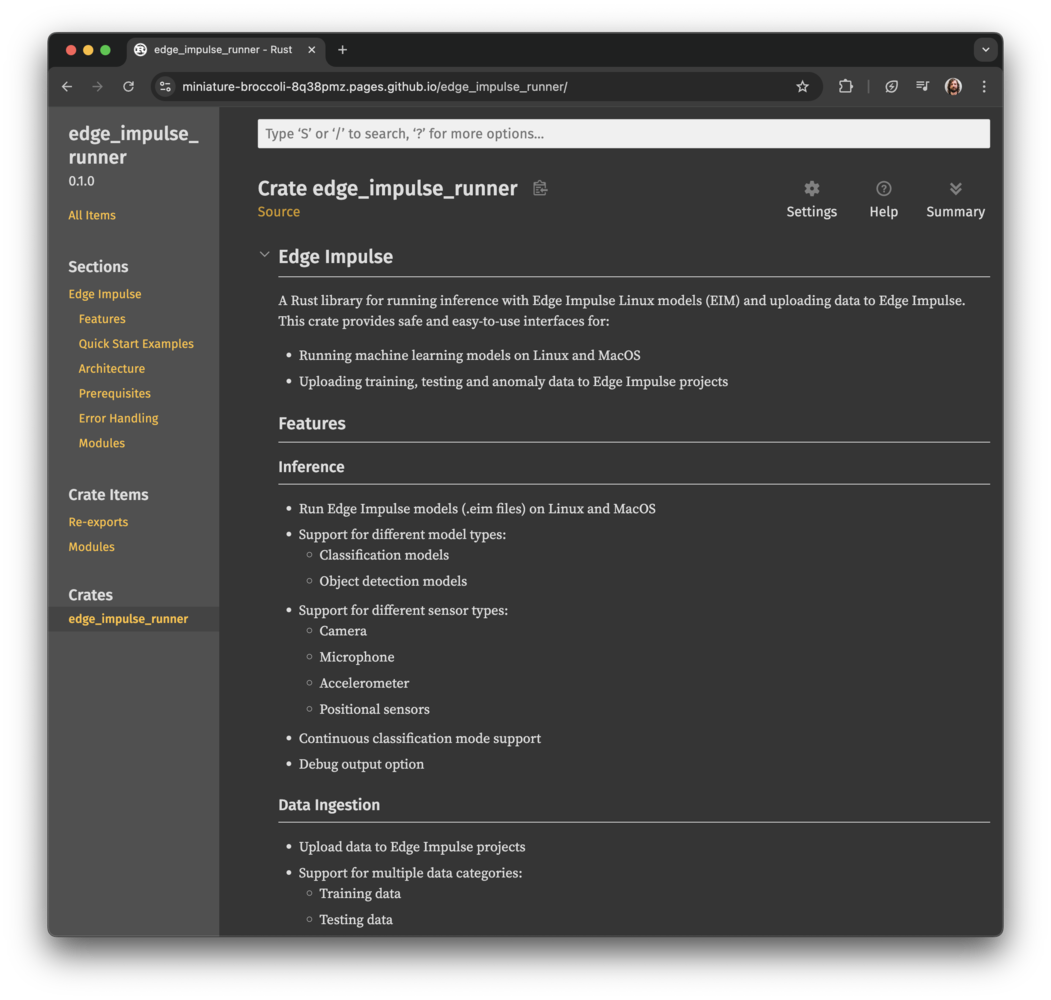This screenshot has width=1051, height=1000.
Task: Jump to Quick Start Examples
Action: (136, 344)
